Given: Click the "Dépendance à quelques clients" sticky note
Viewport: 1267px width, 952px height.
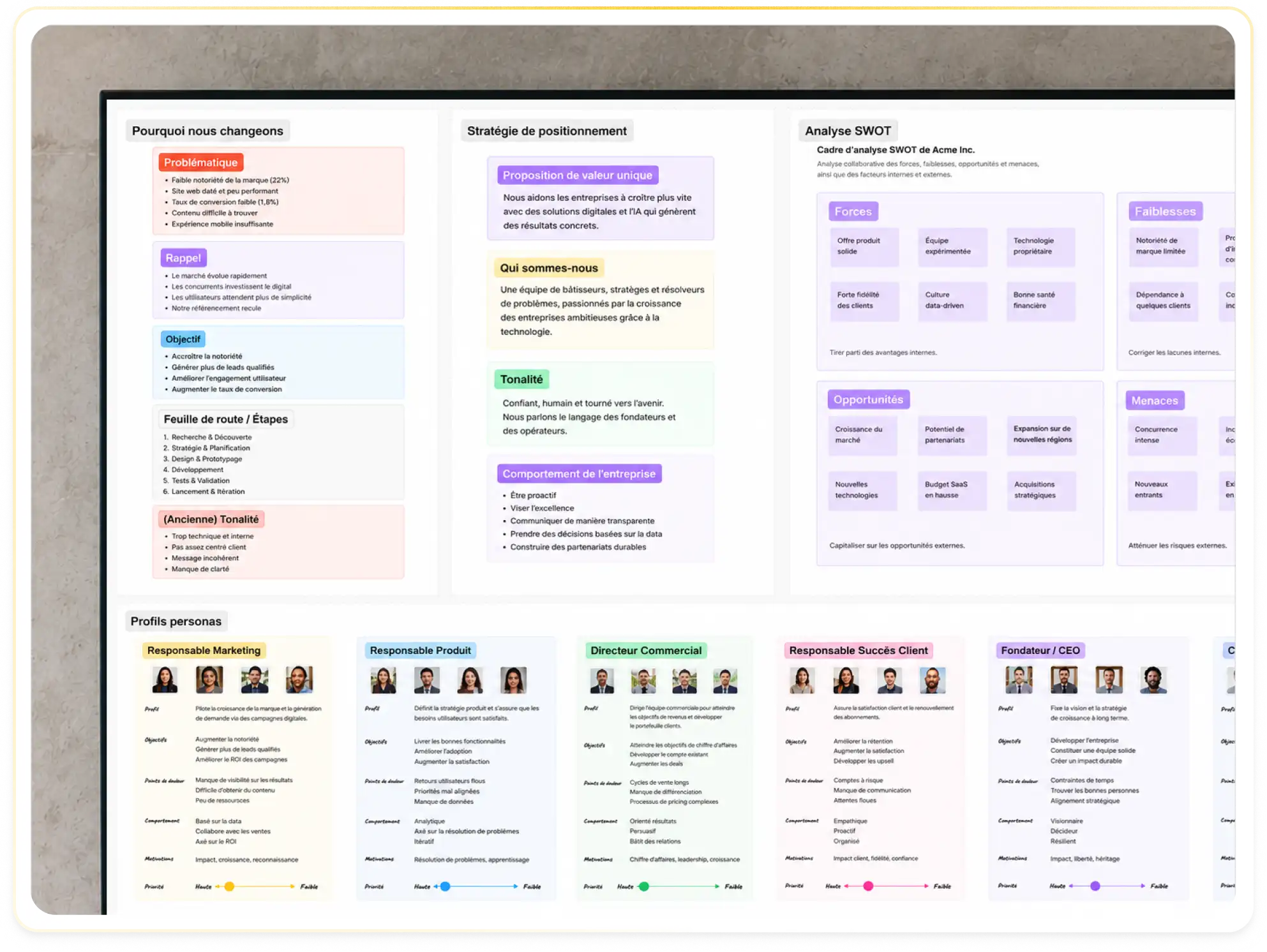Looking at the screenshot, I should click(1164, 301).
